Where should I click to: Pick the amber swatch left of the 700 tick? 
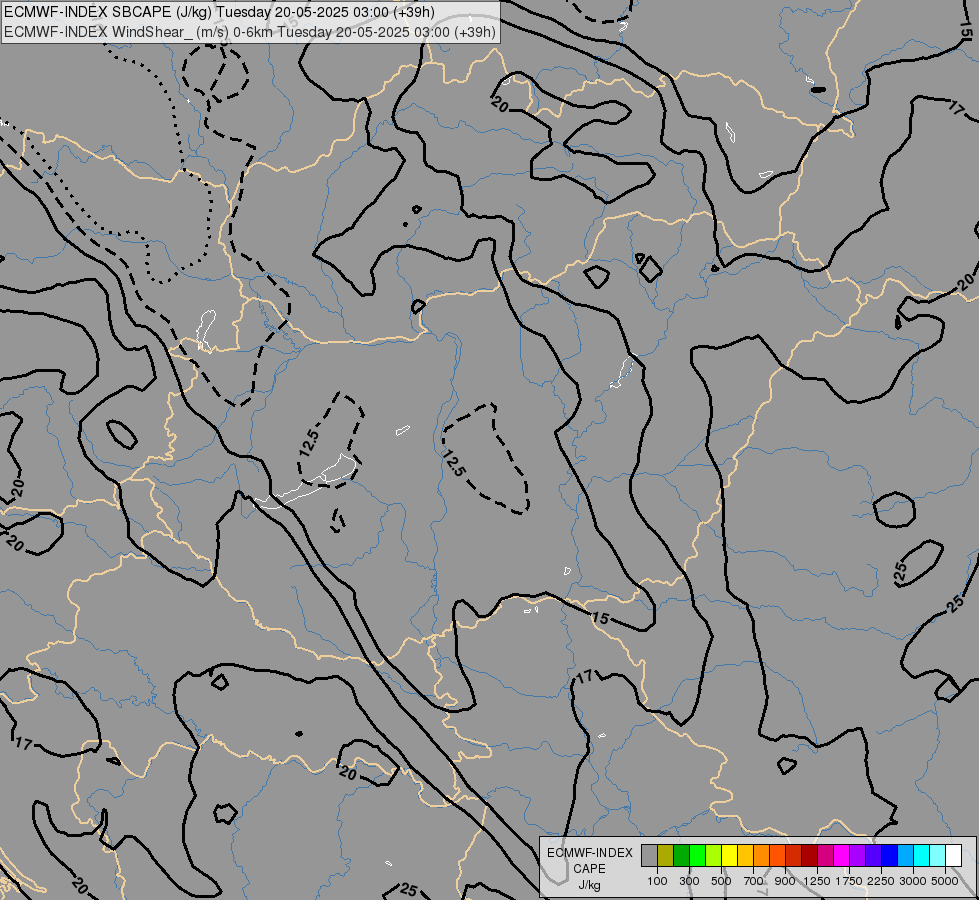[x=745, y=855]
